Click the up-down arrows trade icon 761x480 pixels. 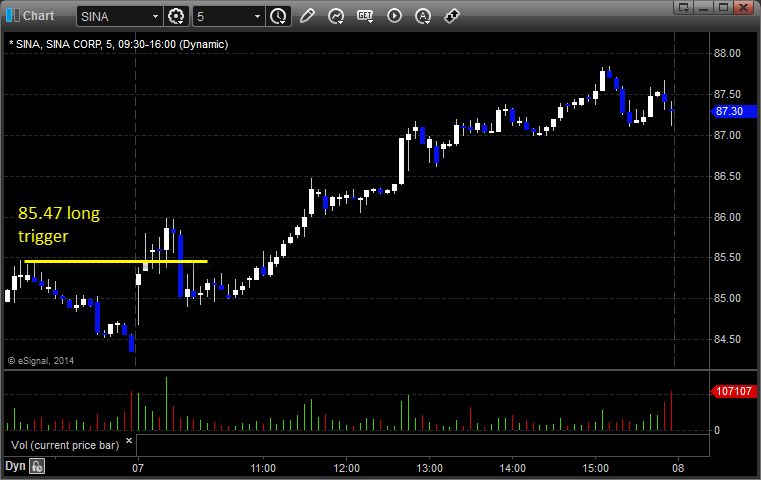click(x=452, y=16)
